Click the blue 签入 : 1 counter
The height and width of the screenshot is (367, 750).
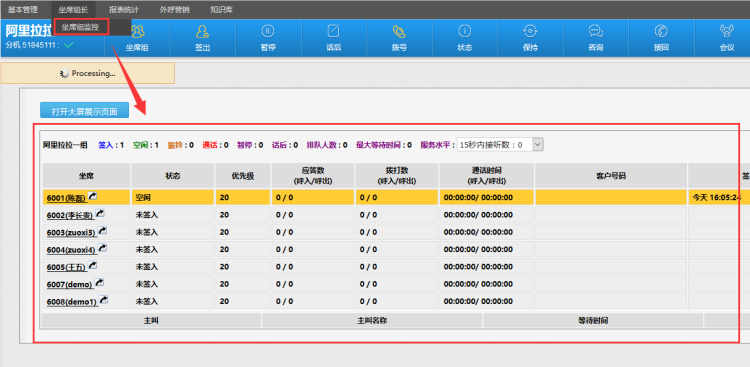[x=111, y=145]
